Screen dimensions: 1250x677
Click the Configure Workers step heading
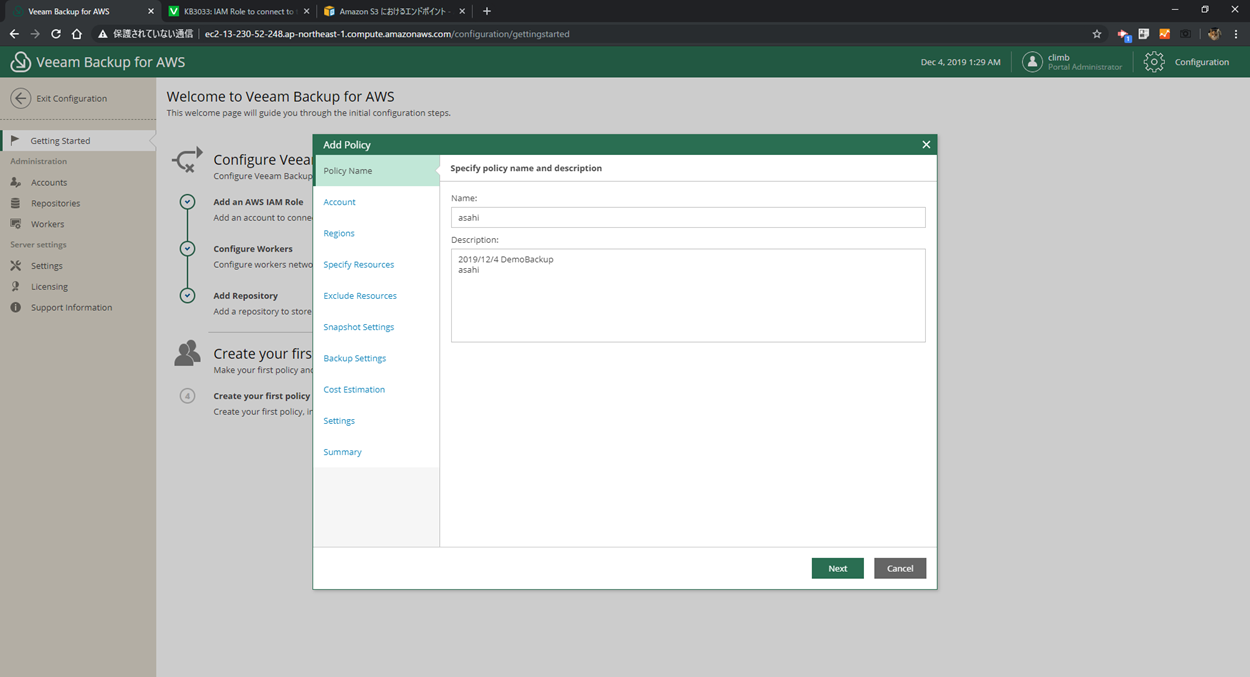pos(253,249)
